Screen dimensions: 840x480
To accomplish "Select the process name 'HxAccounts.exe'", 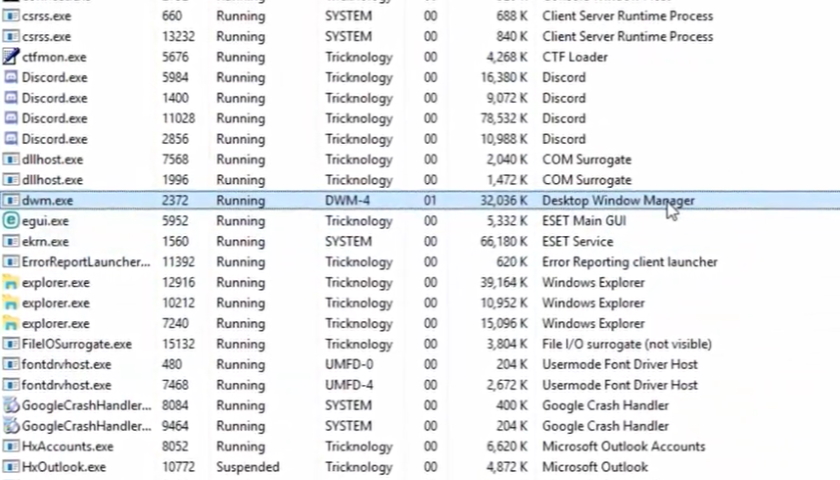I will click(68, 446).
